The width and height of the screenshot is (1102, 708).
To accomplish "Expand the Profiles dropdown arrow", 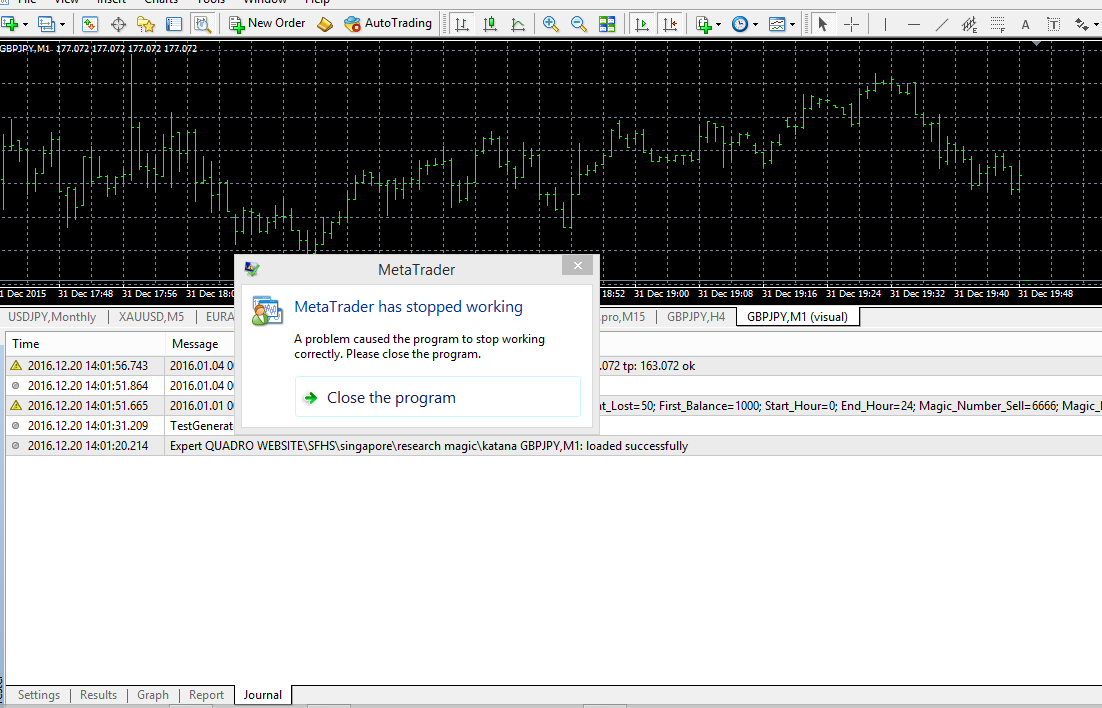I will (x=63, y=25).
